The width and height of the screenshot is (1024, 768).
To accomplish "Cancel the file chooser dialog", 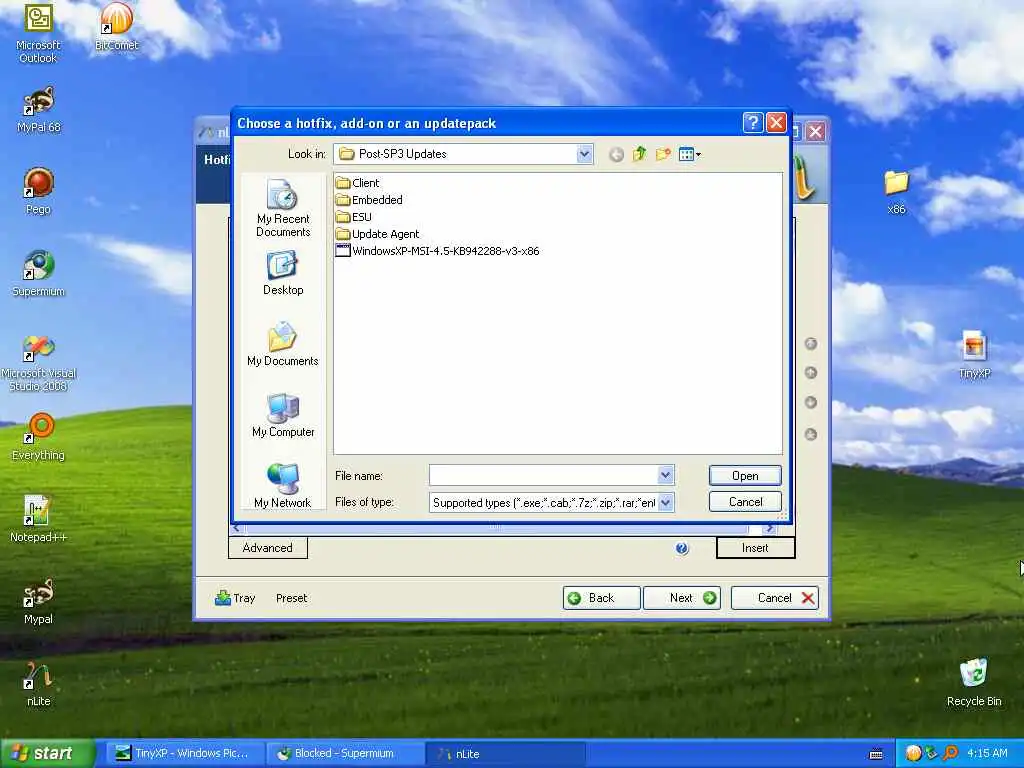I will click(x=745, y=502).
